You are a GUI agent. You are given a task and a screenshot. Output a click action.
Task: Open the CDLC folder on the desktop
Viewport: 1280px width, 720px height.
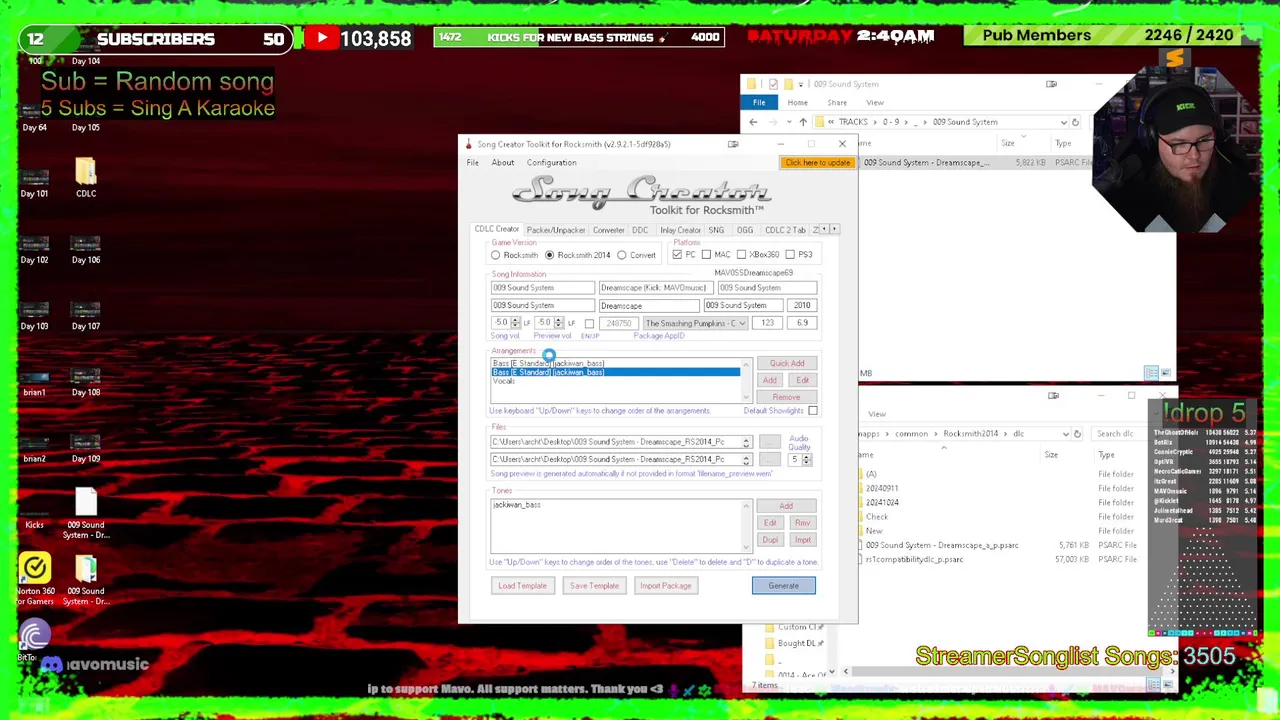click(86, 178)
